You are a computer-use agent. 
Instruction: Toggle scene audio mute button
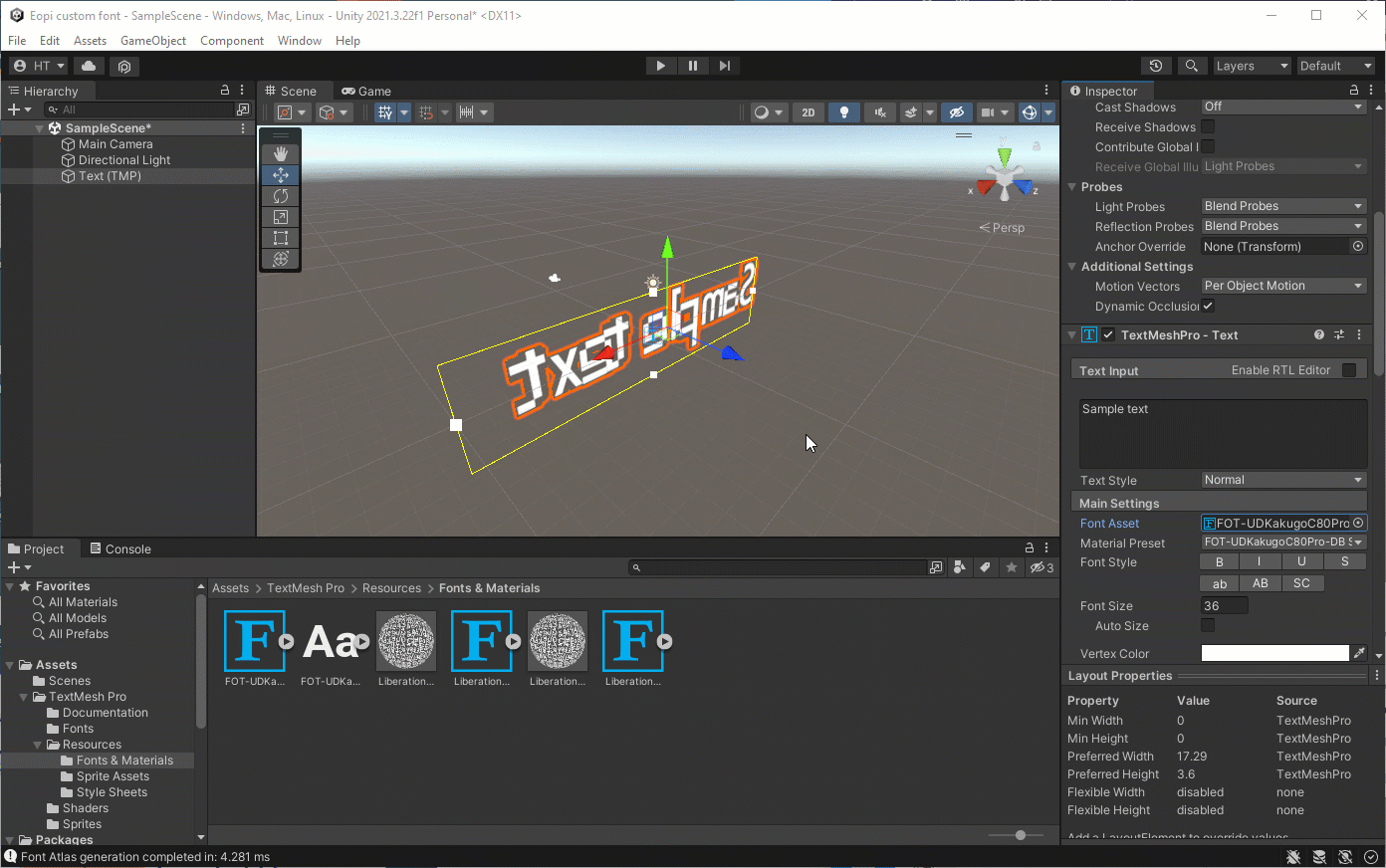pos(879,112)
